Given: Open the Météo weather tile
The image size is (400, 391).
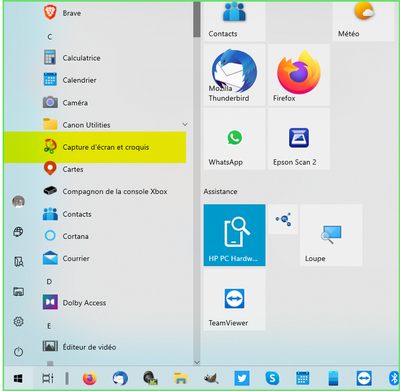Looking at the screenshot, I should click(x=363, y=21).
